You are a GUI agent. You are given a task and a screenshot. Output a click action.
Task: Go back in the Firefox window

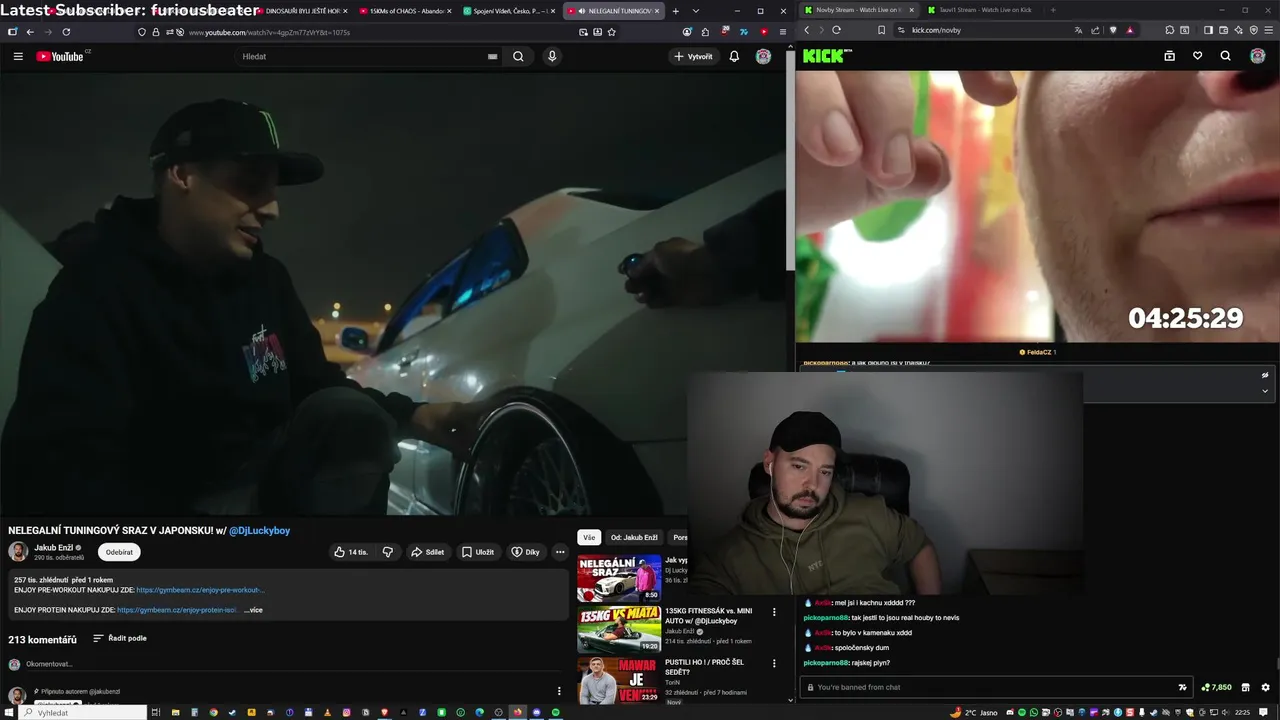click(x=30, y=32)
